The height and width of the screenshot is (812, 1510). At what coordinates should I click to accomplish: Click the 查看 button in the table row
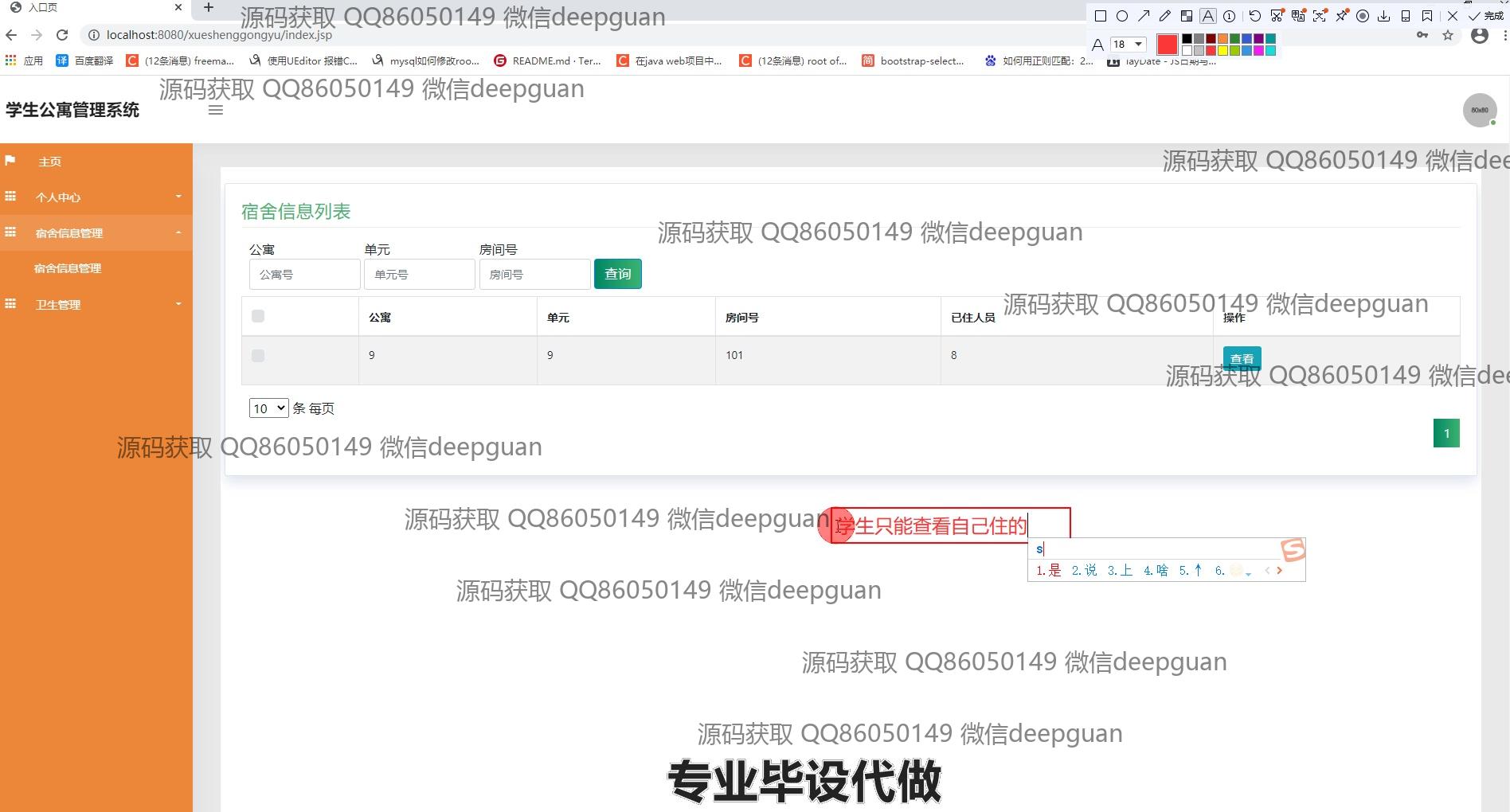(x=1242, y=358)
